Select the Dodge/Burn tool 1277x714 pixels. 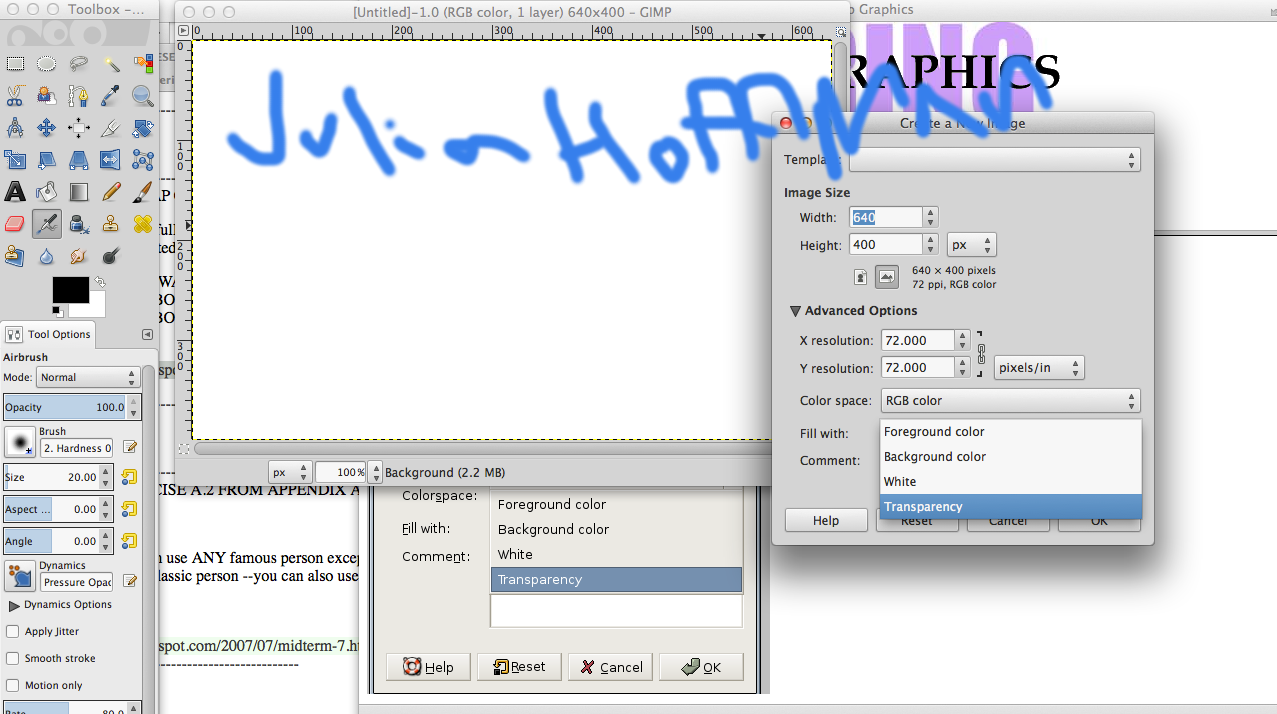pyautogui.click(x=110, y=256)
